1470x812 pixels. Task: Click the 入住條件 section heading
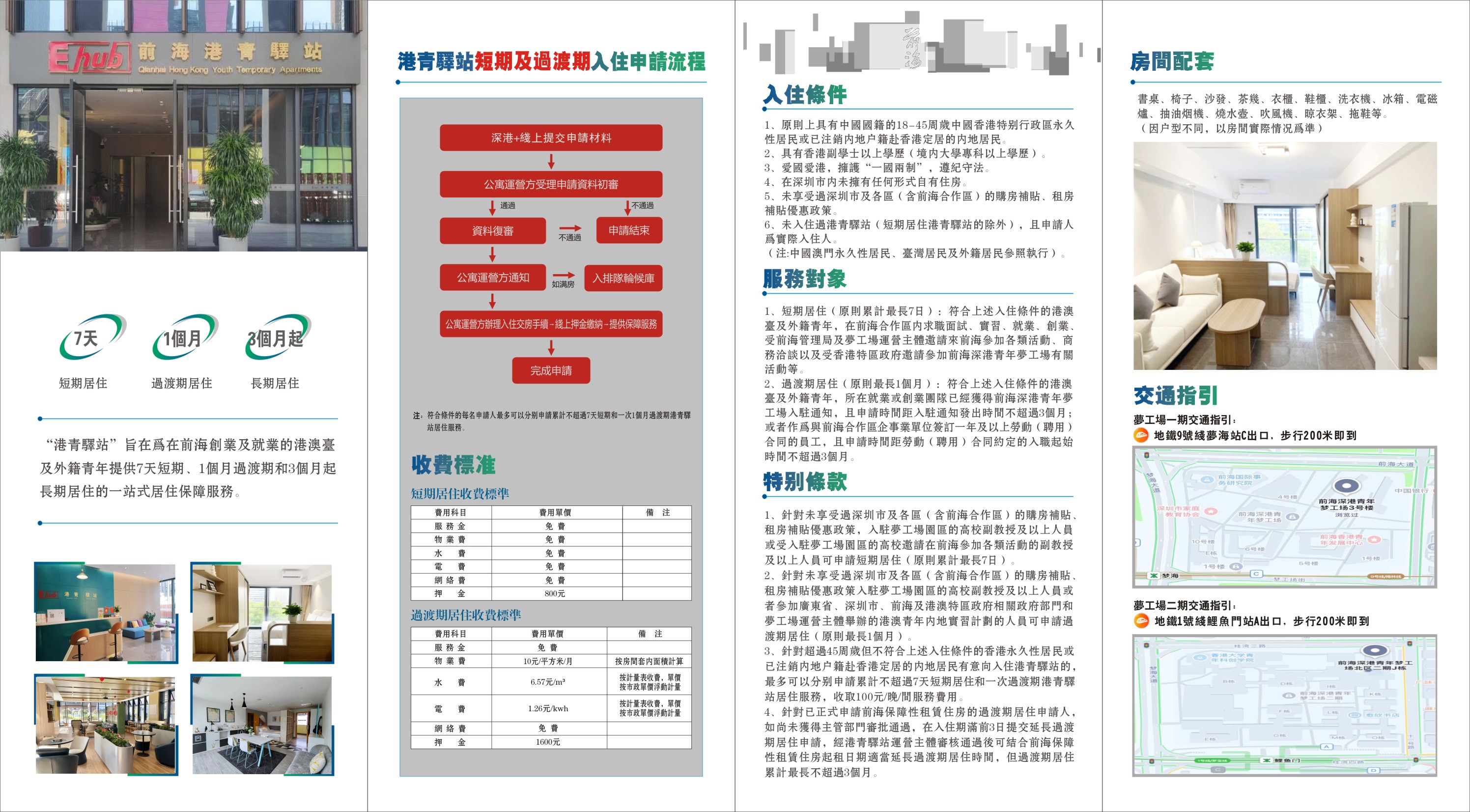pos(805,94)
